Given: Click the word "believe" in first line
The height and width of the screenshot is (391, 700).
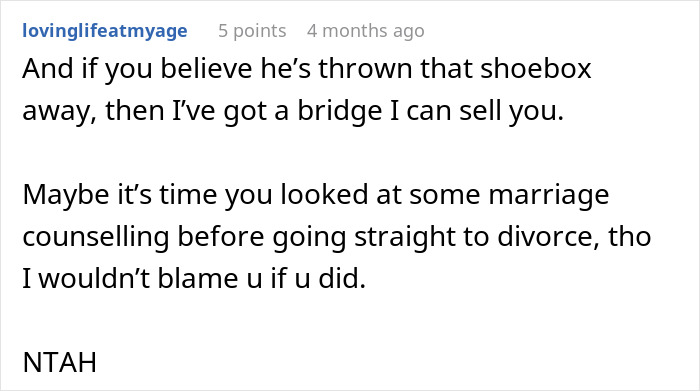Looking at the screenshot, I should coord(206,69).
